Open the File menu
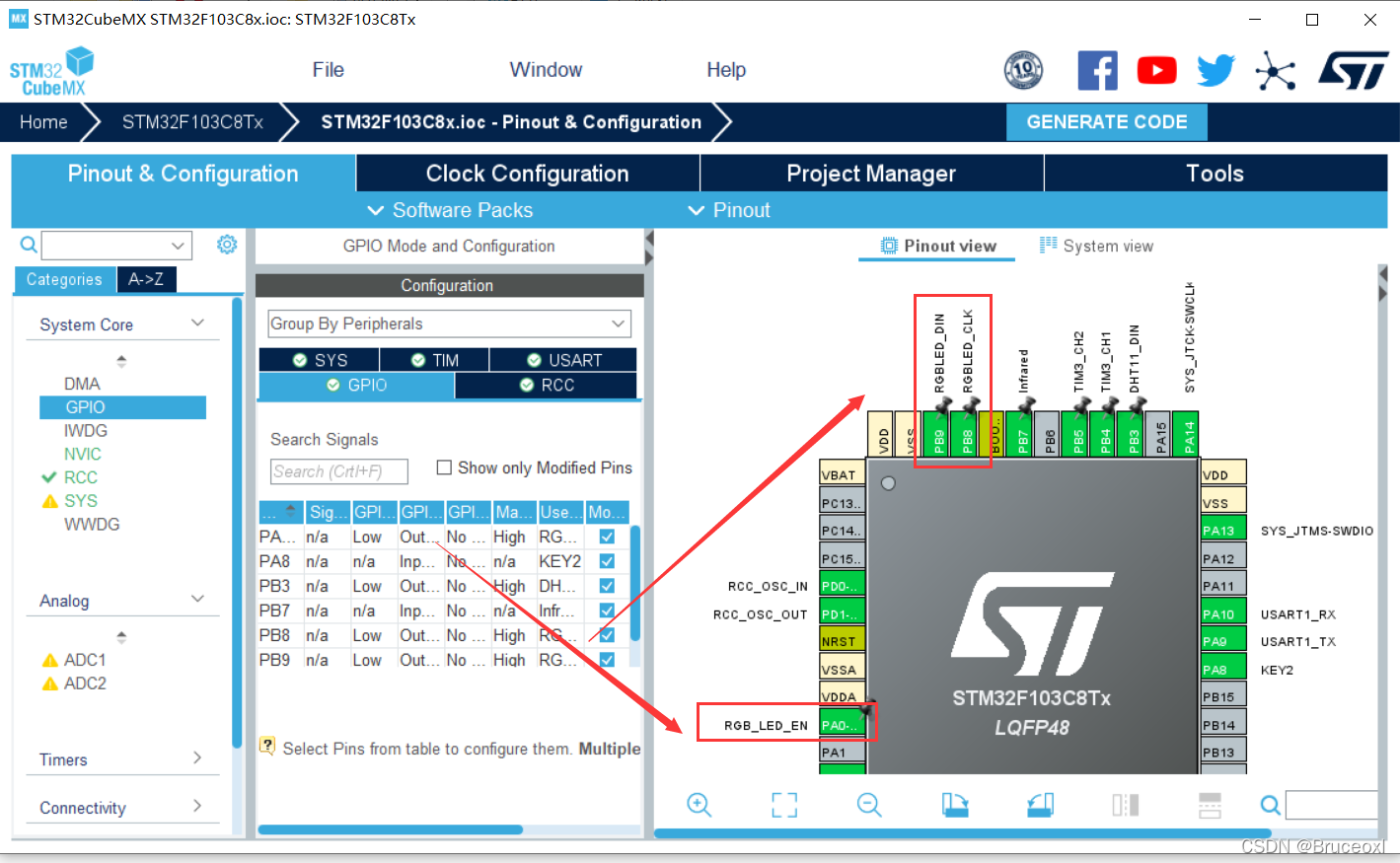The width and height of the screenshot is (1400, 863). [x=329, y=70]
